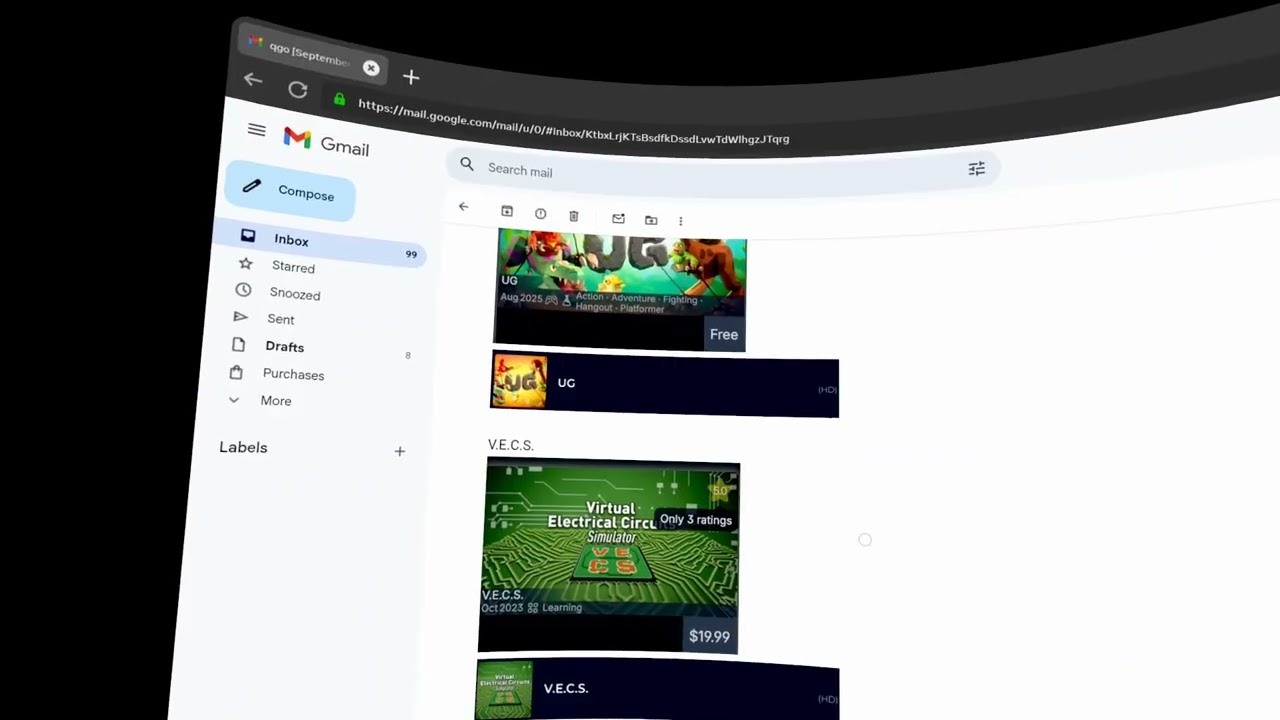Click the Sent arrow icon
1280x720 pixels.
click(x=240, y=317)
